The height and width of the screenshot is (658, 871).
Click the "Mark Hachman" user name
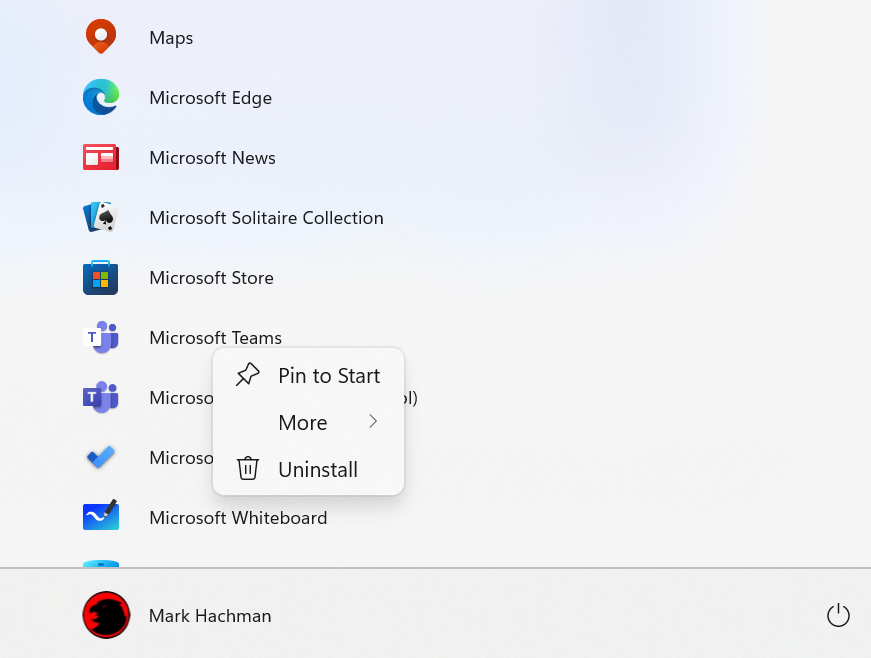[x=210, y=616]
